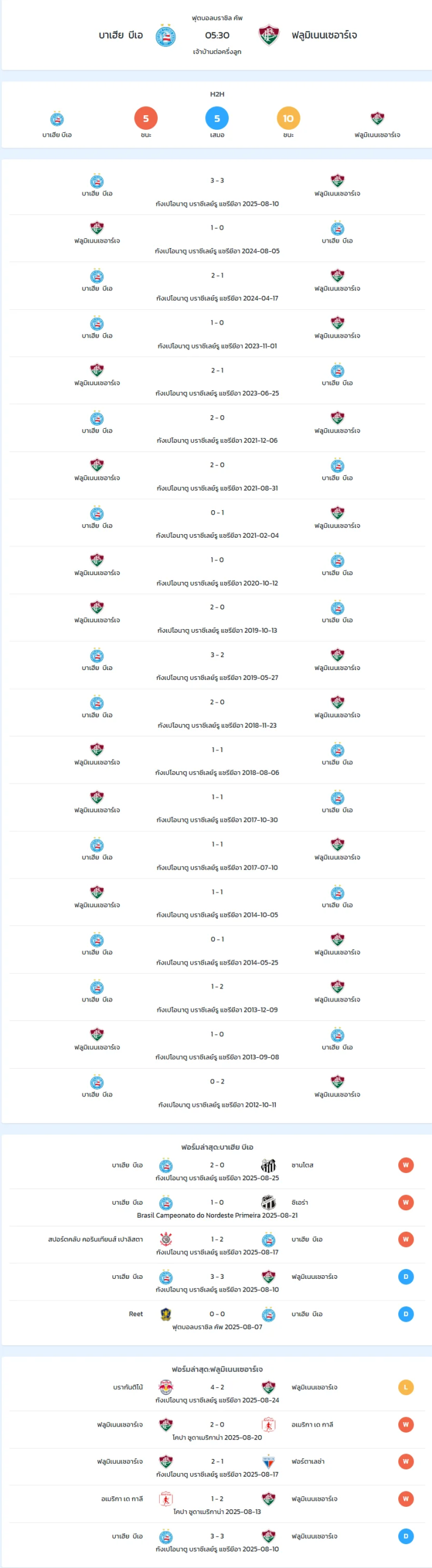Click the red 5 wins circle
Viewport: 432px width, 1568px height.
tap(146, 118)
